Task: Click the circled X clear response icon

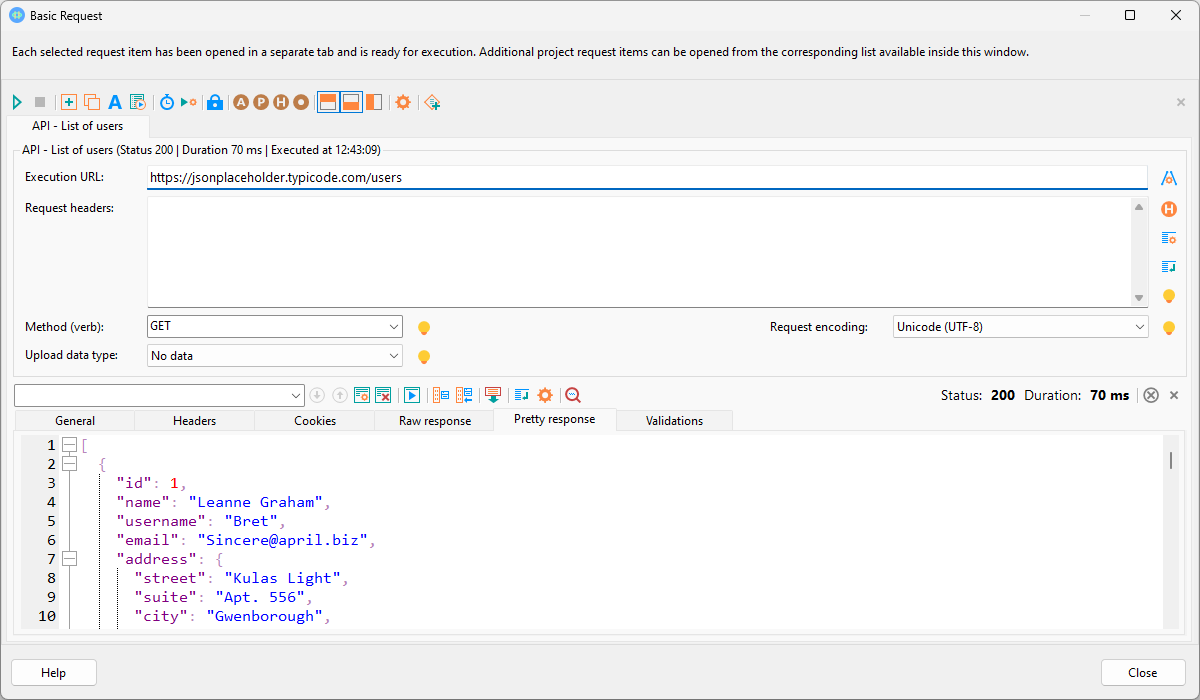Action: (1151, 395)
